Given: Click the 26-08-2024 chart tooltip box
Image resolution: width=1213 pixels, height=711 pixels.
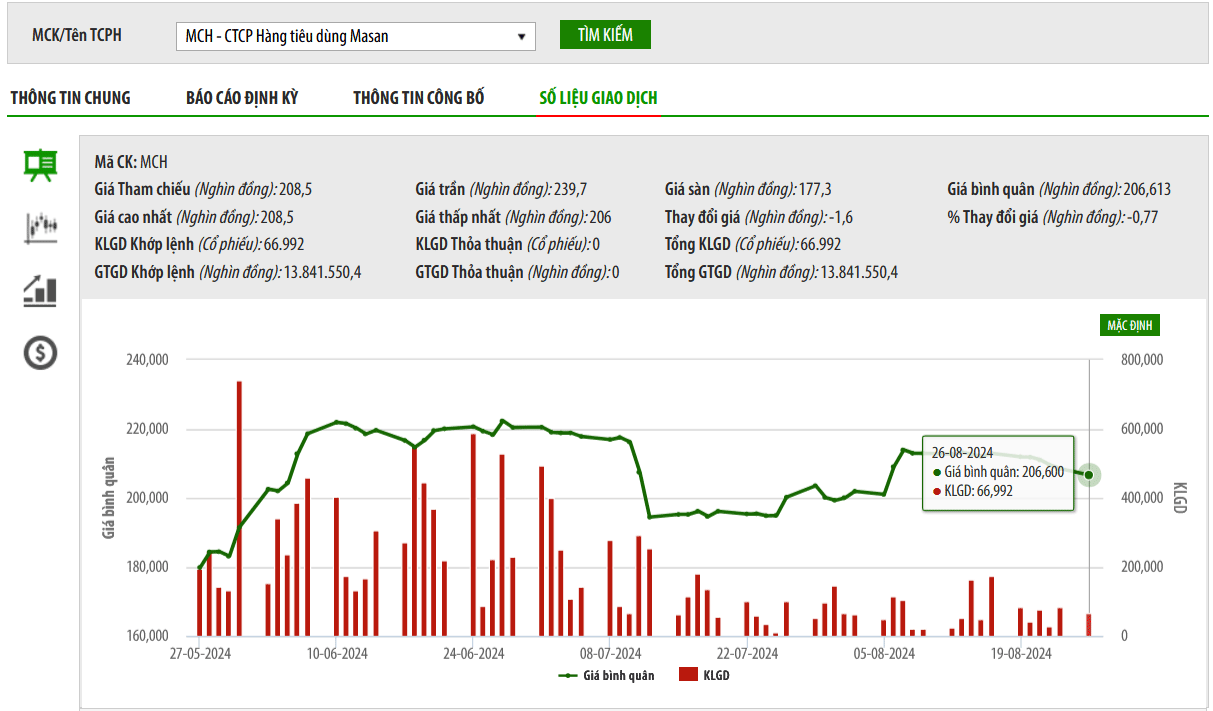Looking at the screenshot, I should [997, 474].
